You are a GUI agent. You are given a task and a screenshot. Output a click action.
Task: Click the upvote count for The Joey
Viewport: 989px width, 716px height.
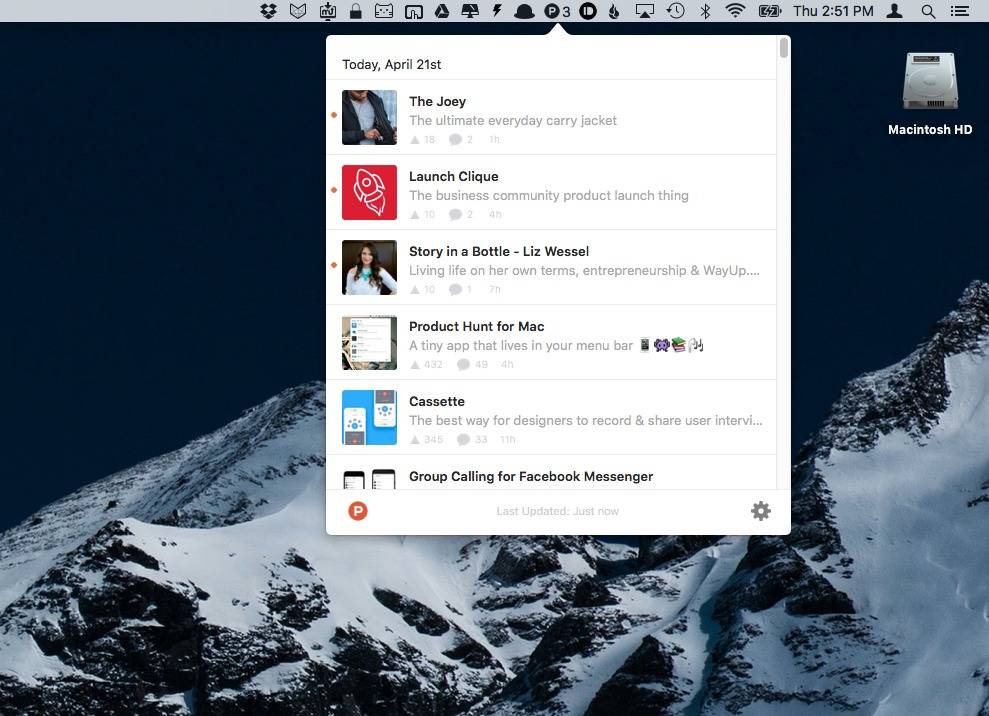tap(423, 139)
